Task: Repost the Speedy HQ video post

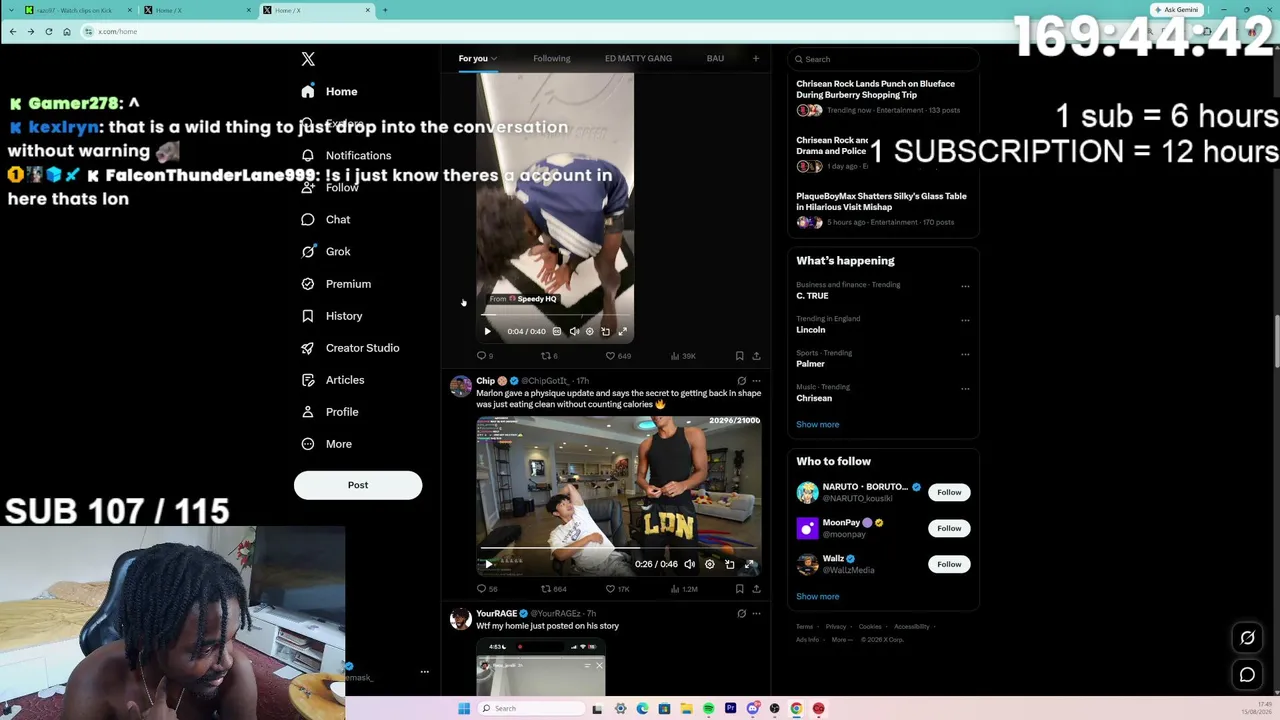Action: pos(549,356)
